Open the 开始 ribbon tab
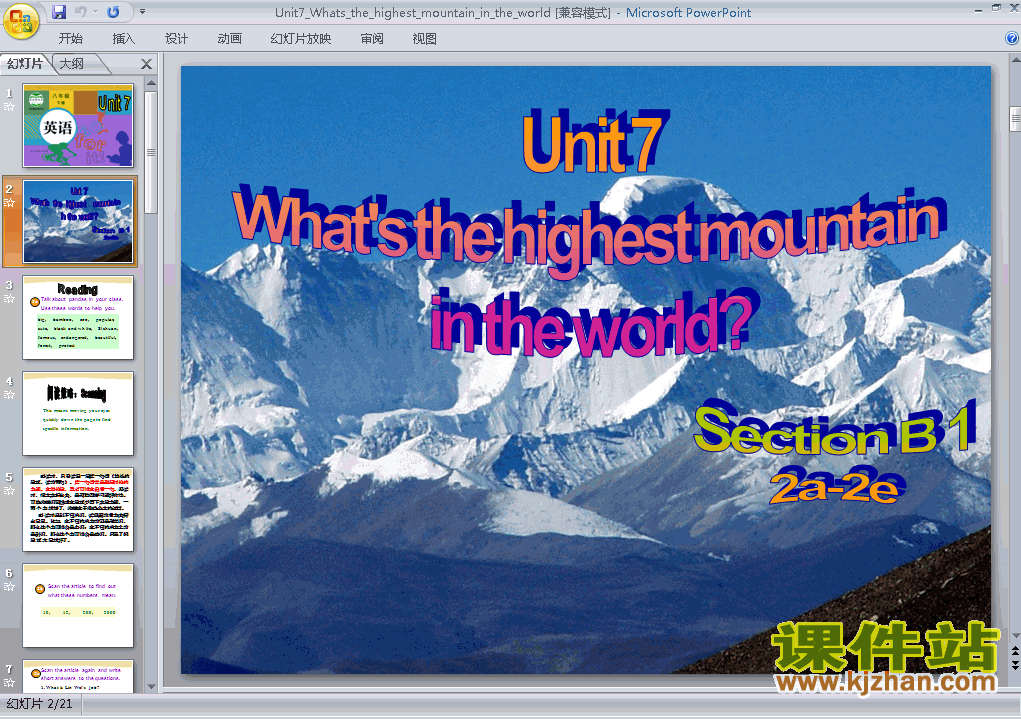This screenshot has height=719, width=1021. click(70, 38)
